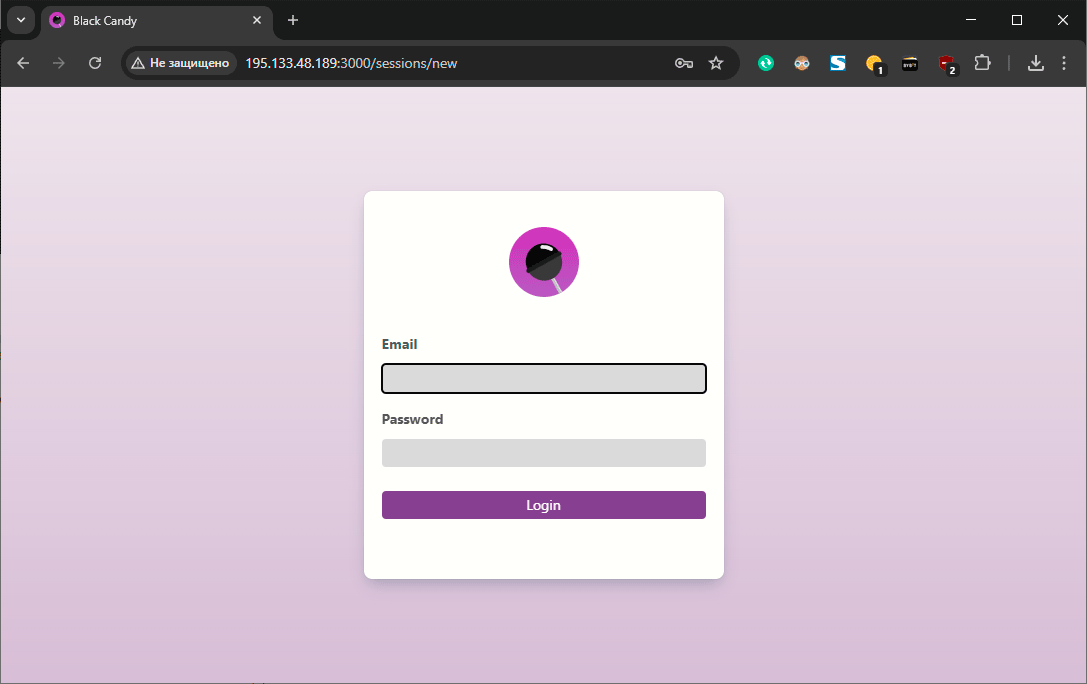Open the green circular arrows extension
Screen dimensions: 1087x684
[x=766, y=63]
